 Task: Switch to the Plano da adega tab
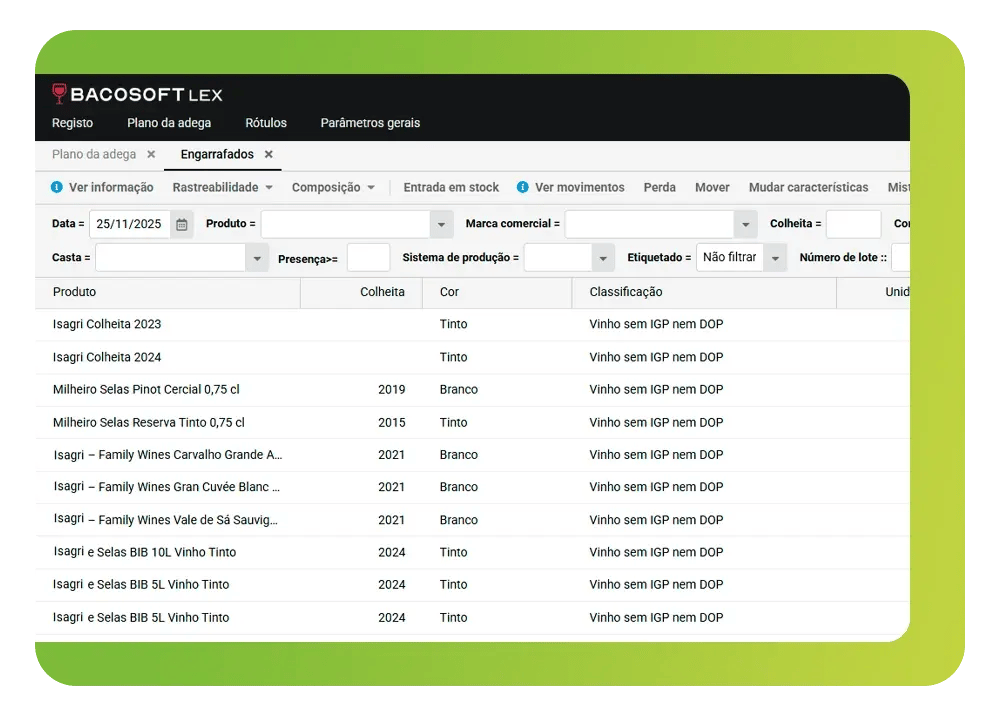click(93, 155)
